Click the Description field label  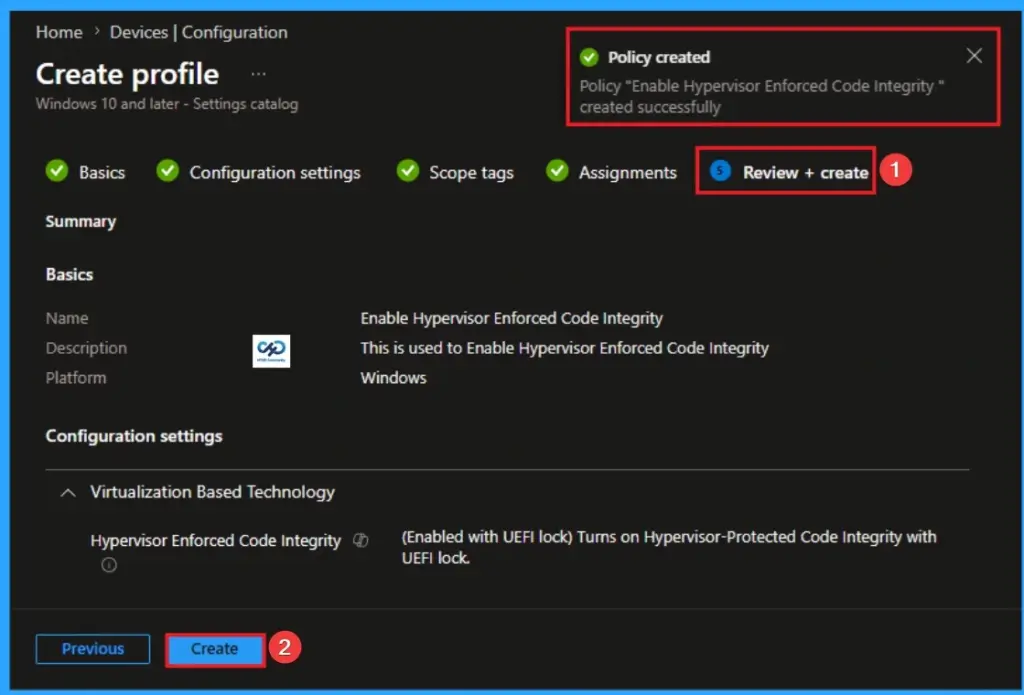click(x=86, y=348)
